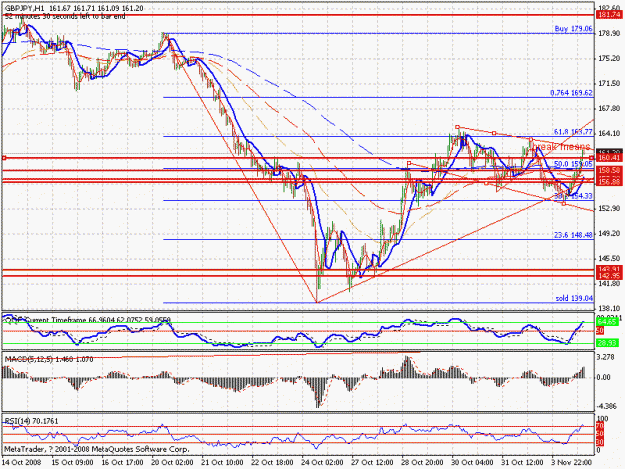
Task: Click the 175.20 price axis value
Action: [609, 59]
